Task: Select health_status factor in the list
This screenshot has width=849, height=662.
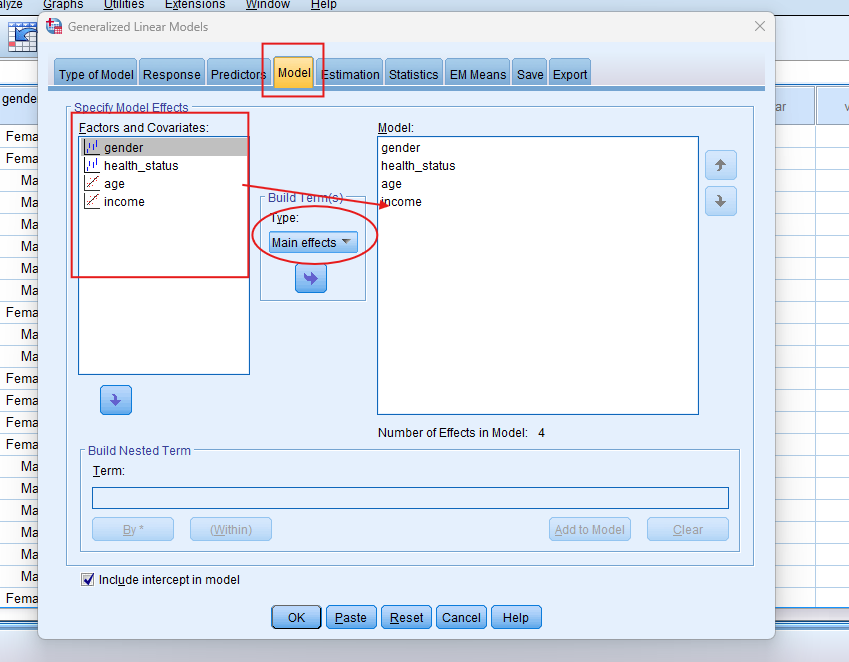Action: [x=140, y=166]
